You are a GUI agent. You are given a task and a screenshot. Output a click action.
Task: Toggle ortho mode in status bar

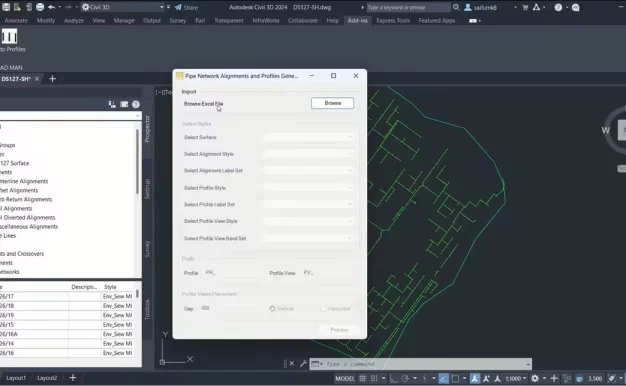394,378
